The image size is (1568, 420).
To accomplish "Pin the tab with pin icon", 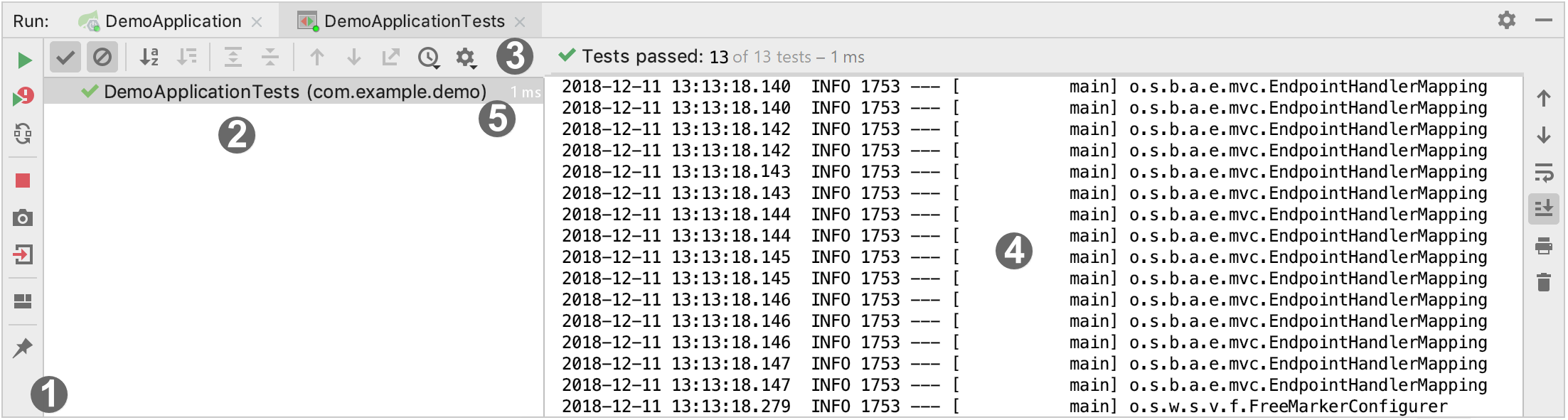I will [23, 348].
